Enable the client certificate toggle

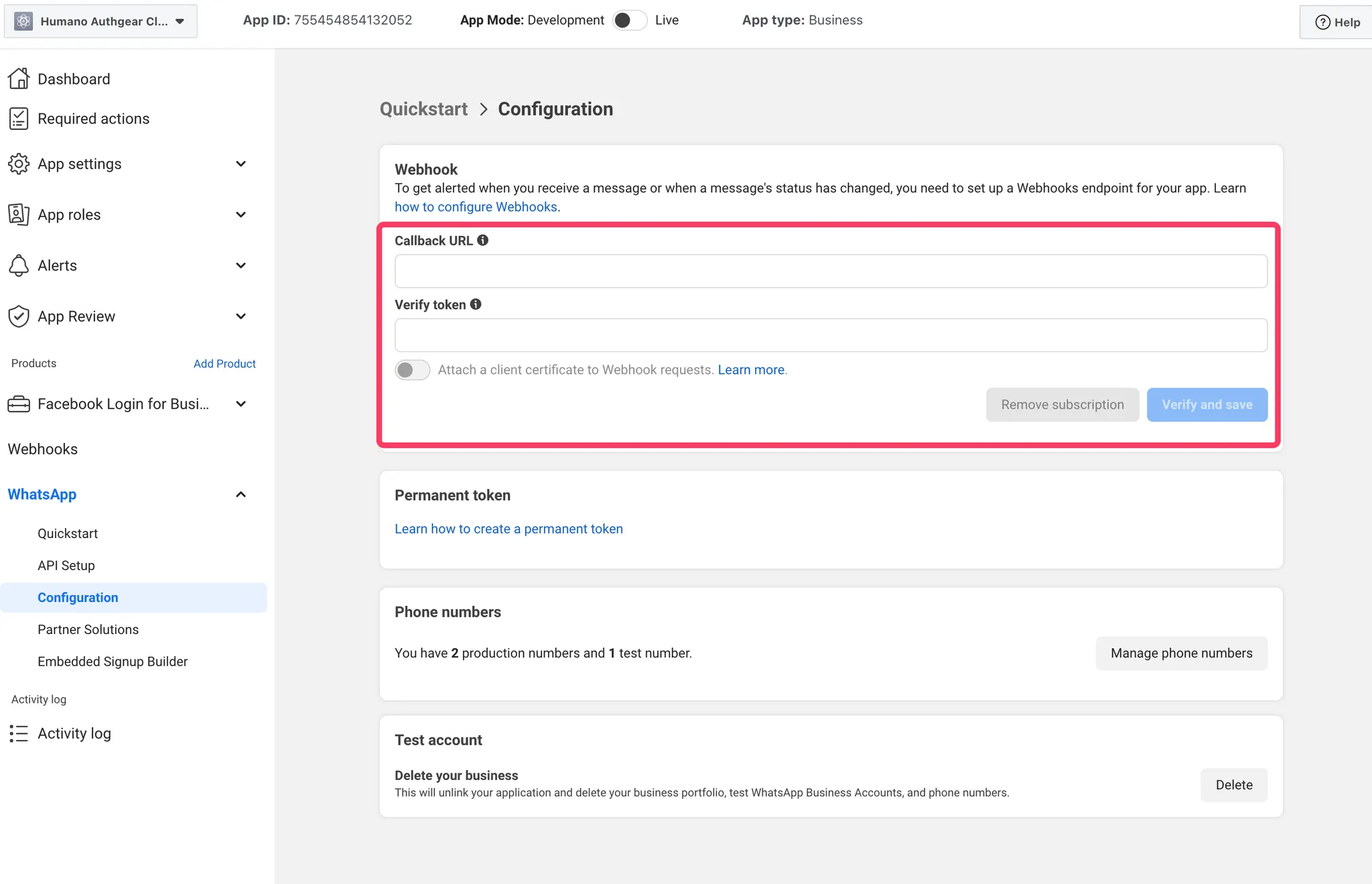[412, 370]
